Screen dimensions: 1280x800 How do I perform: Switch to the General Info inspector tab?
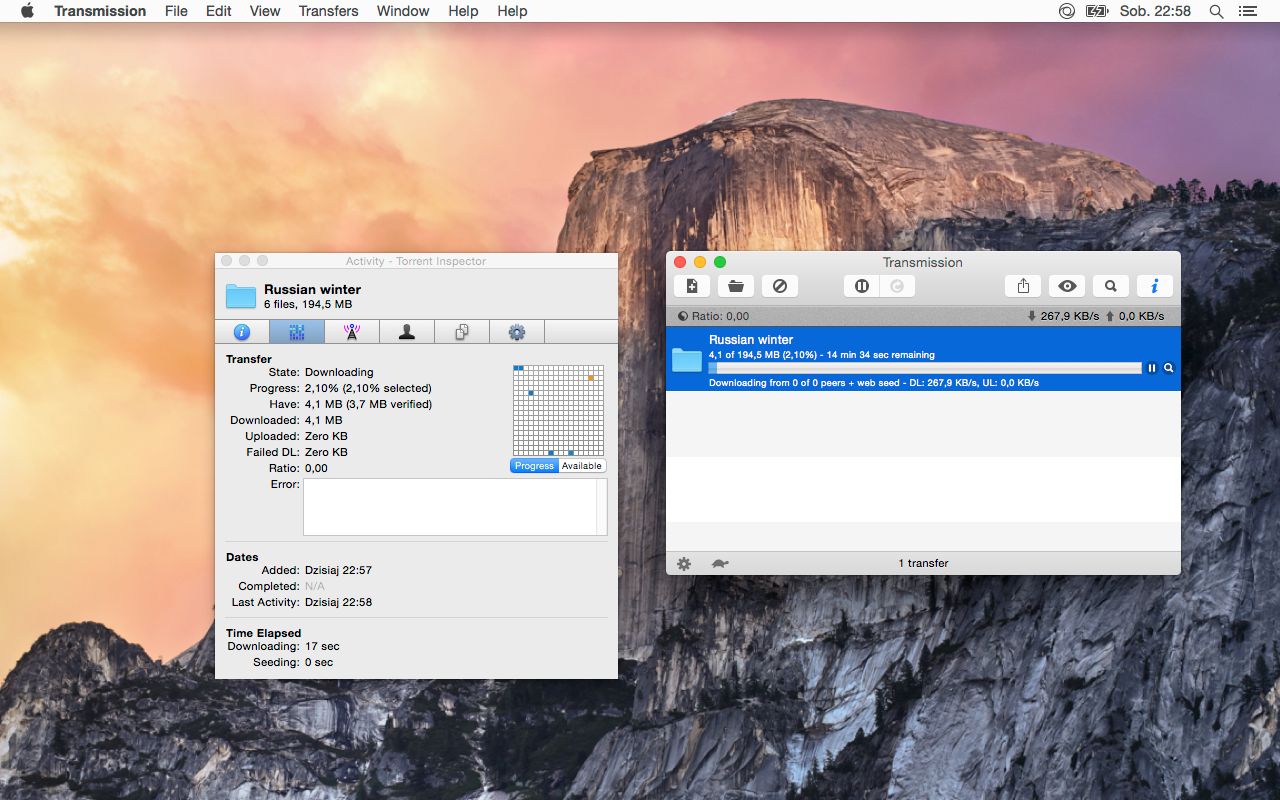click(x=242, y=332)
